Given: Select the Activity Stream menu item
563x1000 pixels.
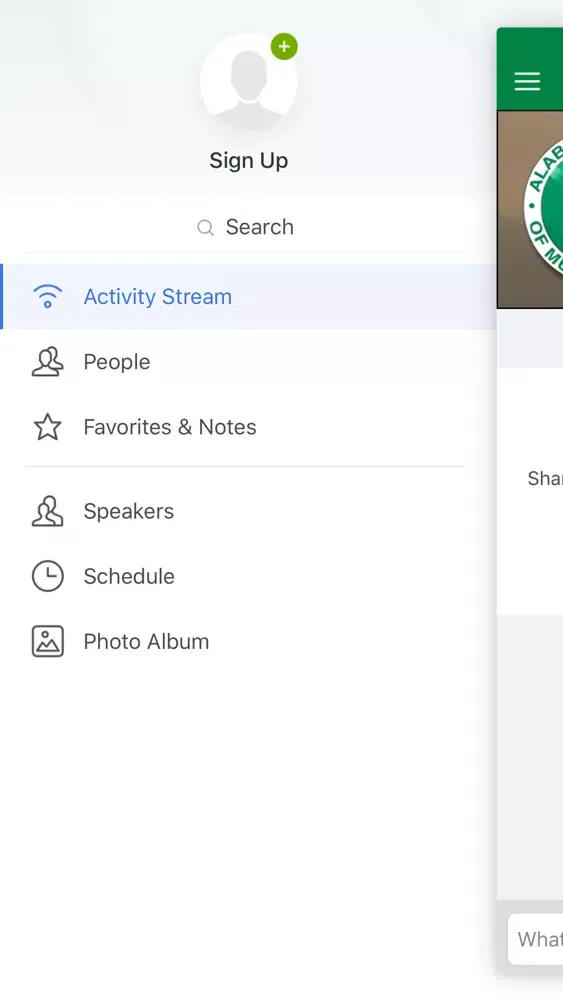Looking at the screenshot, I should point(248,297).
